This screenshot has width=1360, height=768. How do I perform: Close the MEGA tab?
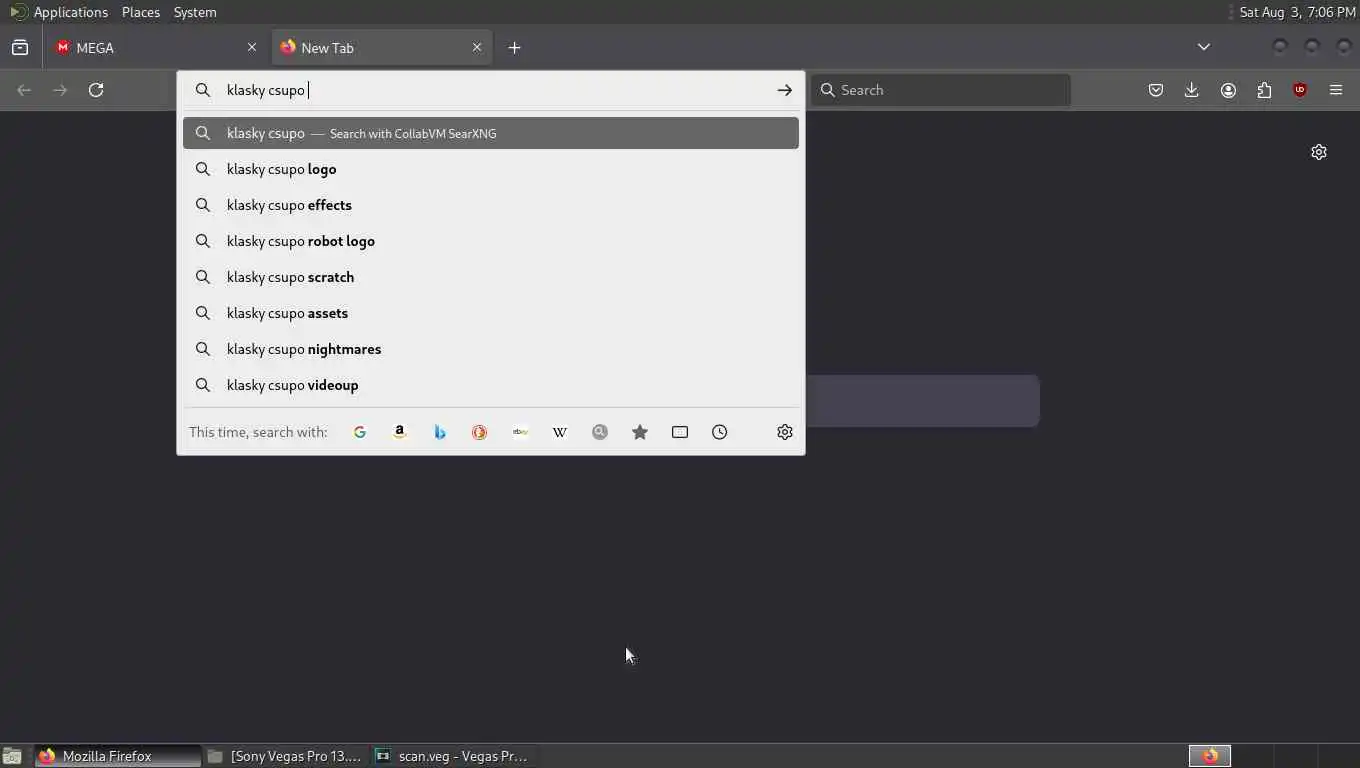tap(252, 47)
